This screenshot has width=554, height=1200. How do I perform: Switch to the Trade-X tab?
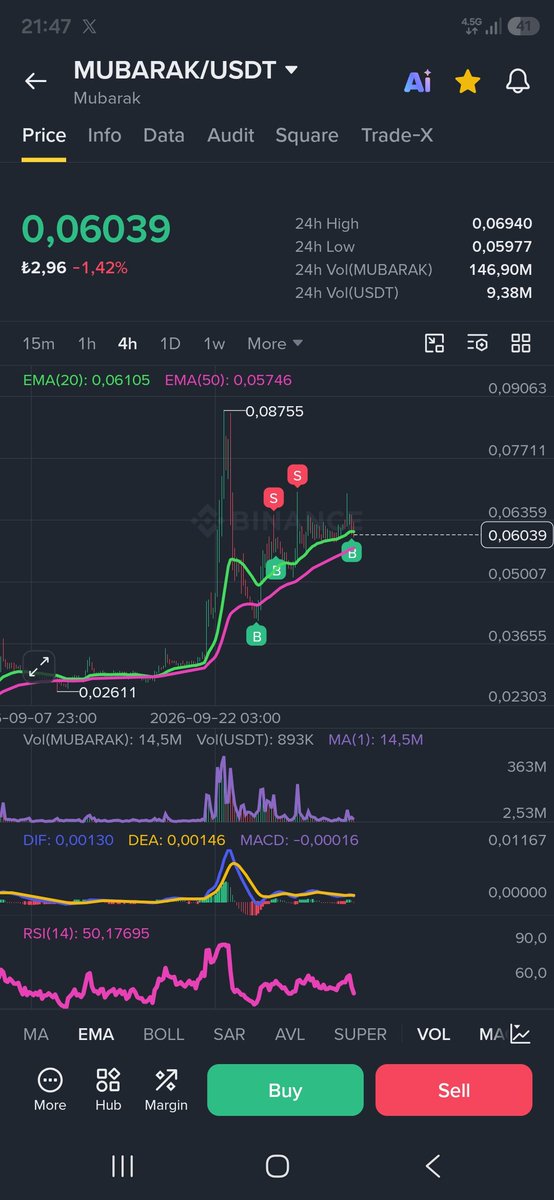pyautogui.click(x=397, y=135)
